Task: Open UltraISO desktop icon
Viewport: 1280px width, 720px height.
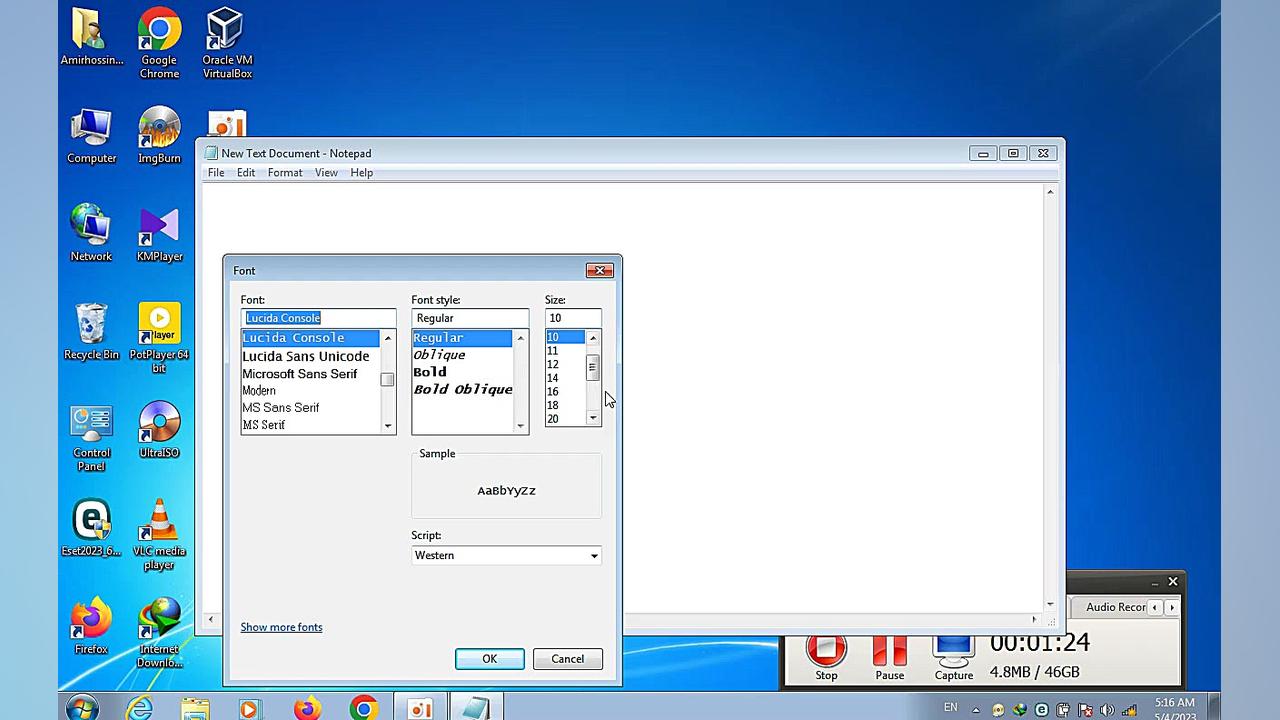Action: click(159, 425)
